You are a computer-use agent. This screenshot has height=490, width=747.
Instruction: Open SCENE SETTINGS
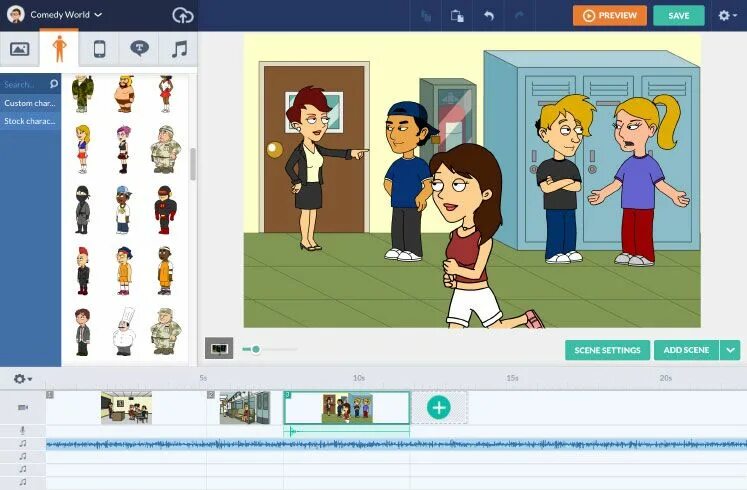pyautogui.click(x=607, y=350)
